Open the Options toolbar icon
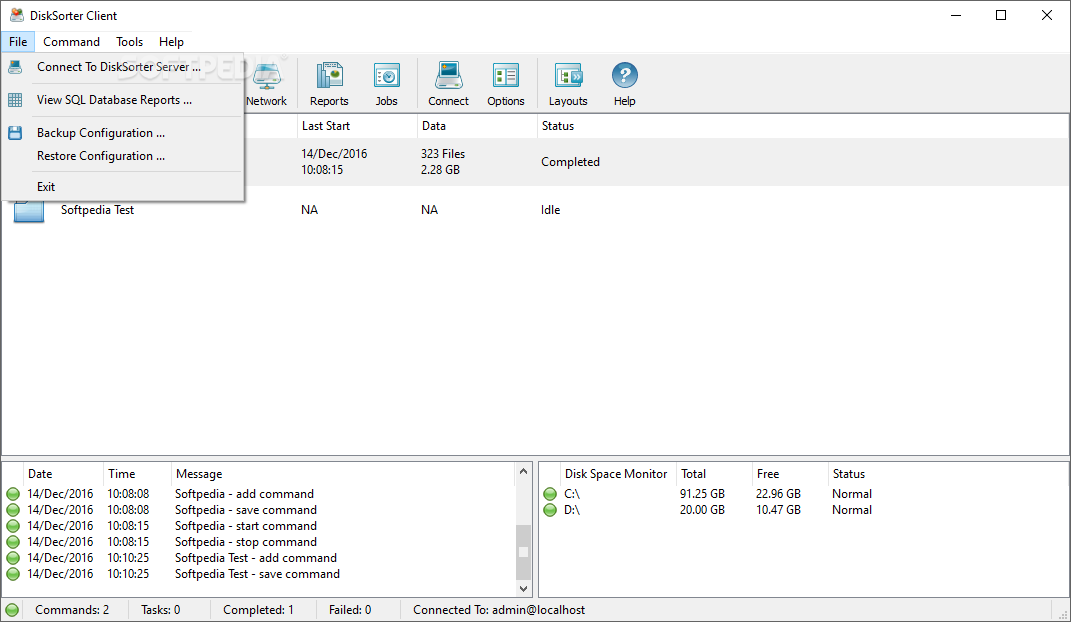 [x=506, y=84]
